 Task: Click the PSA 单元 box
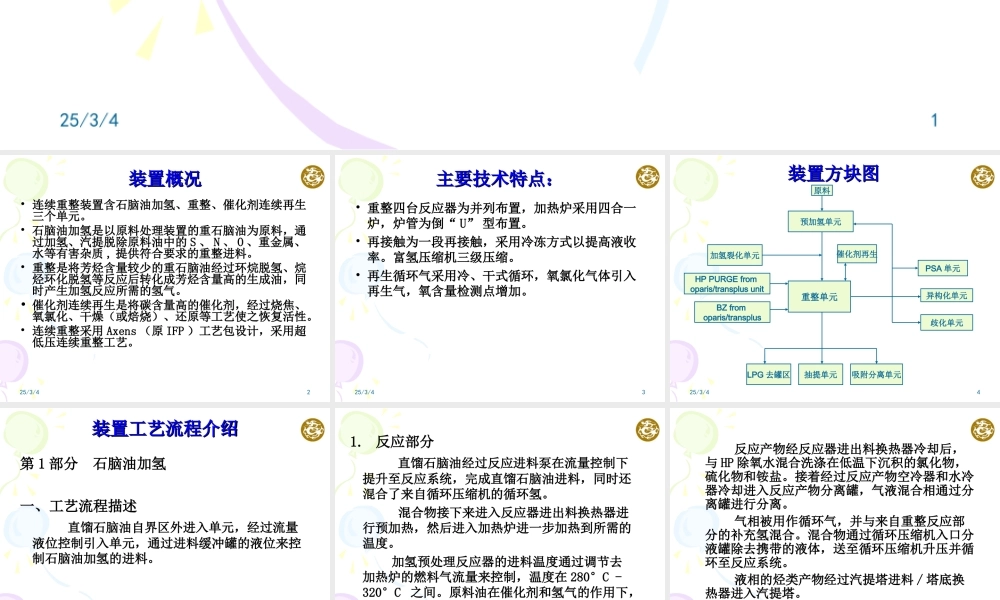click(x=943, y=268)
